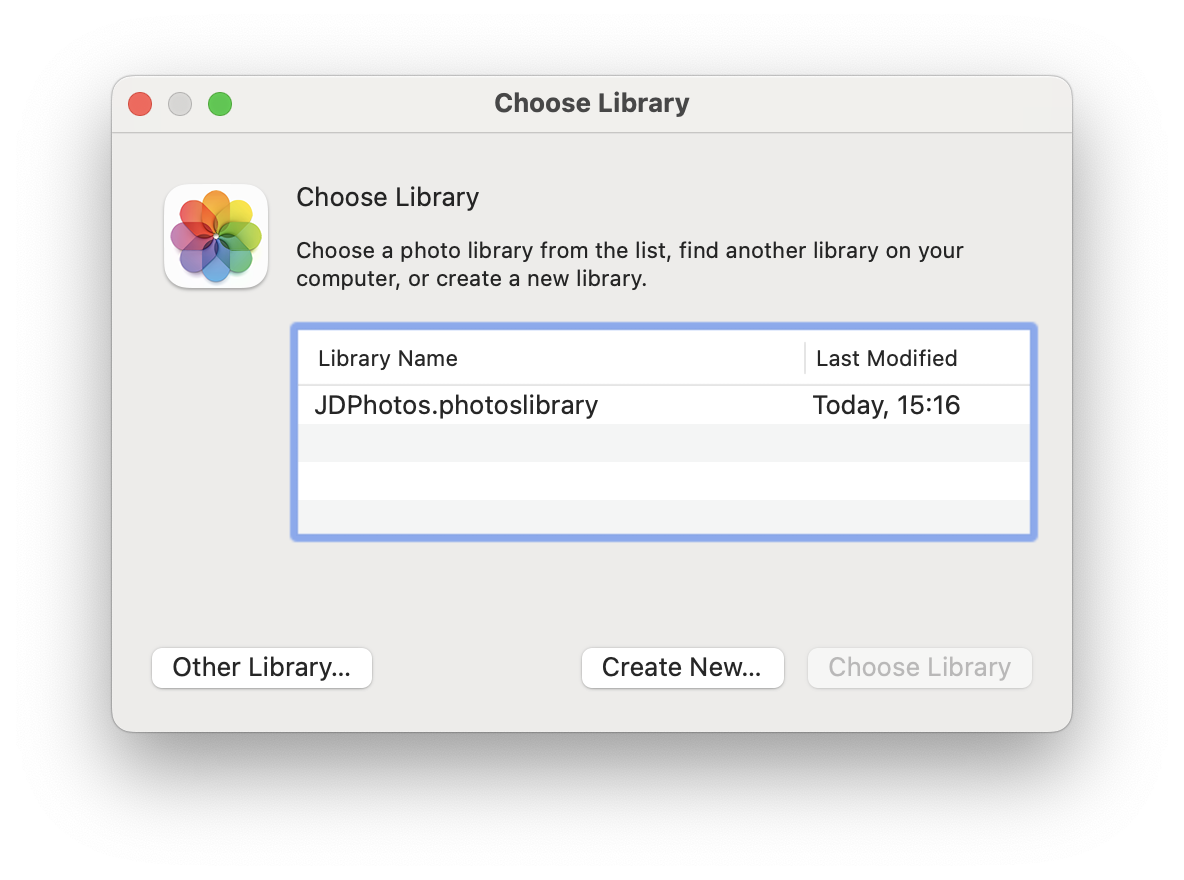
Task: Click the column divider between headers
Action: pyautogui.click(x=804, y=357)
